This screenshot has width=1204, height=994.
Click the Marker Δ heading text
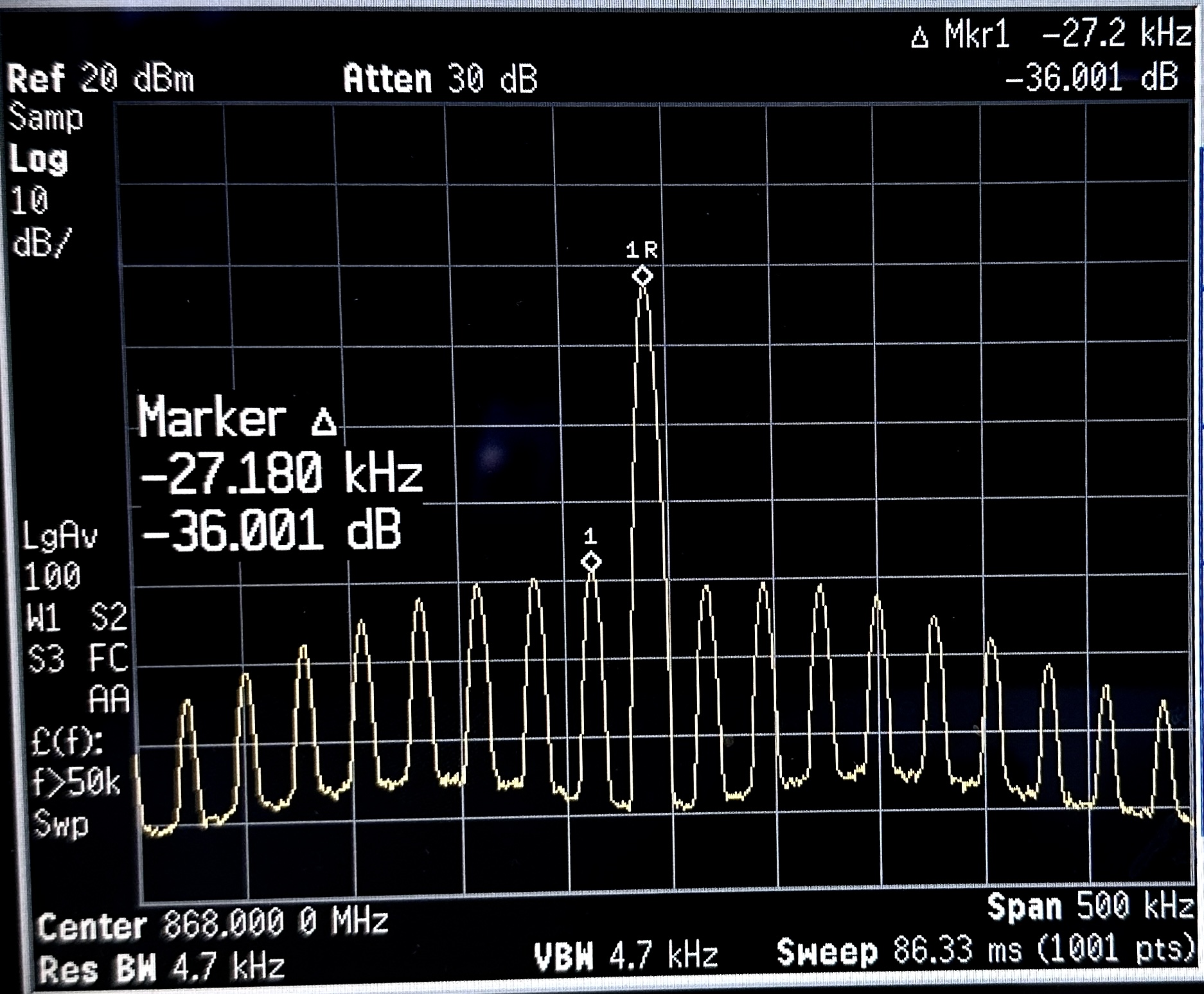(236, 418)
